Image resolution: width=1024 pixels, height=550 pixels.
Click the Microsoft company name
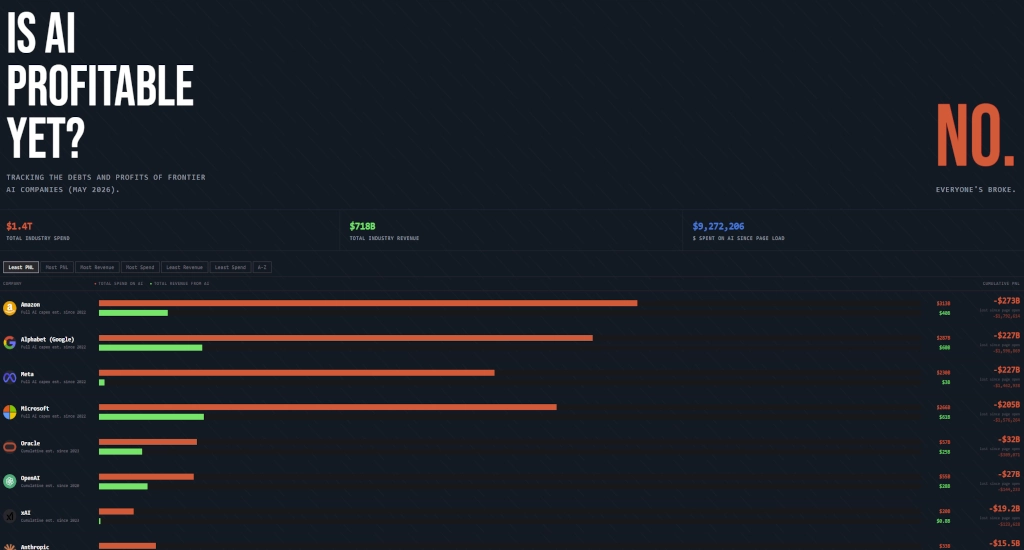35,408
